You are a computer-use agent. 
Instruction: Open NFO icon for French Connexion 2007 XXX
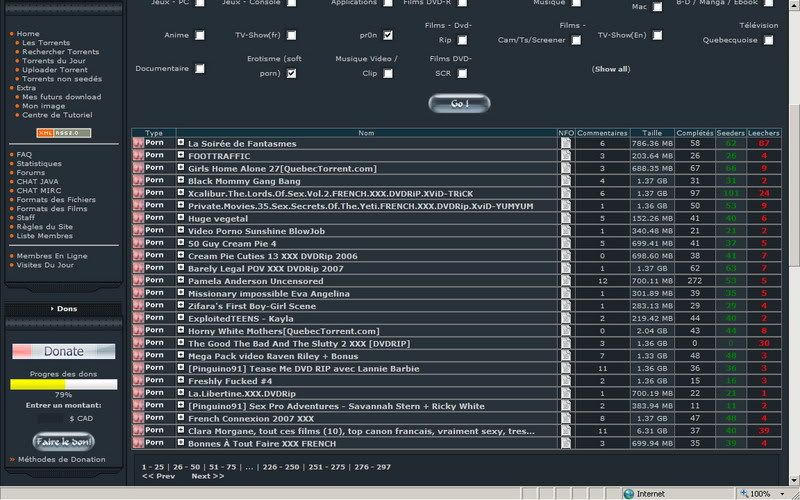click(x=566, y=418)
